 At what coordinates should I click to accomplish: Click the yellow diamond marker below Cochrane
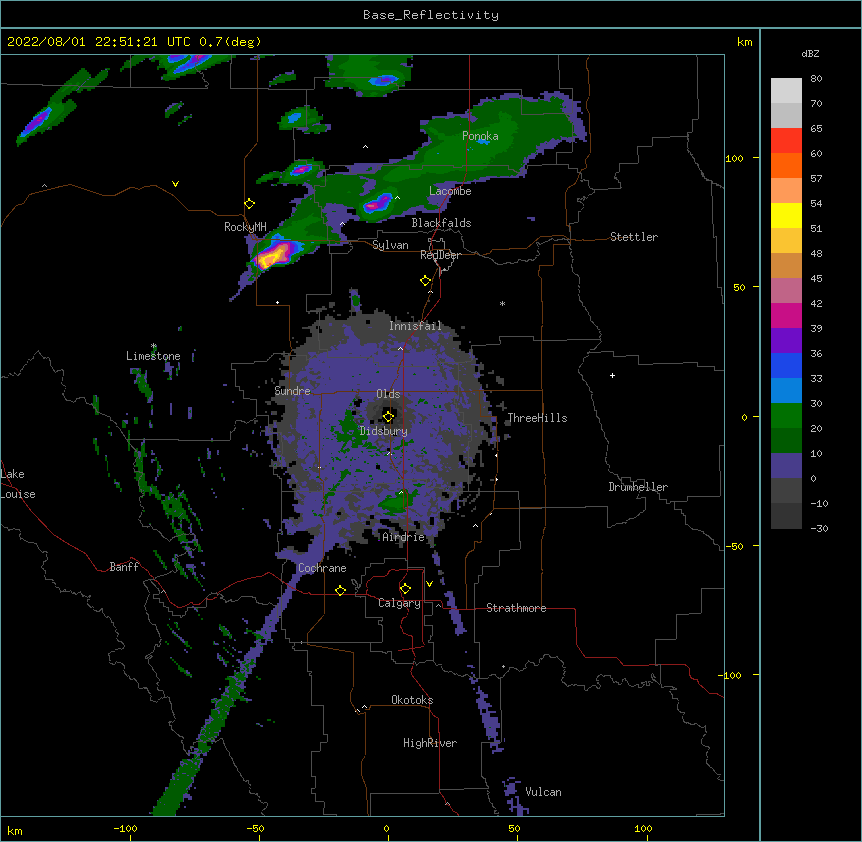pyautogui.click(x=340, y=590)
